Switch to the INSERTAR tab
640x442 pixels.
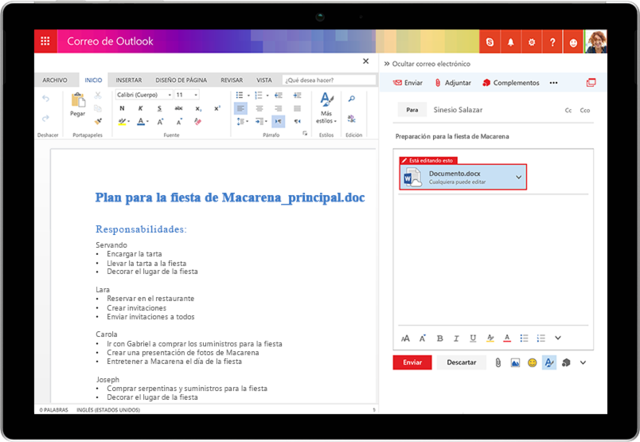tap(129, 80)
